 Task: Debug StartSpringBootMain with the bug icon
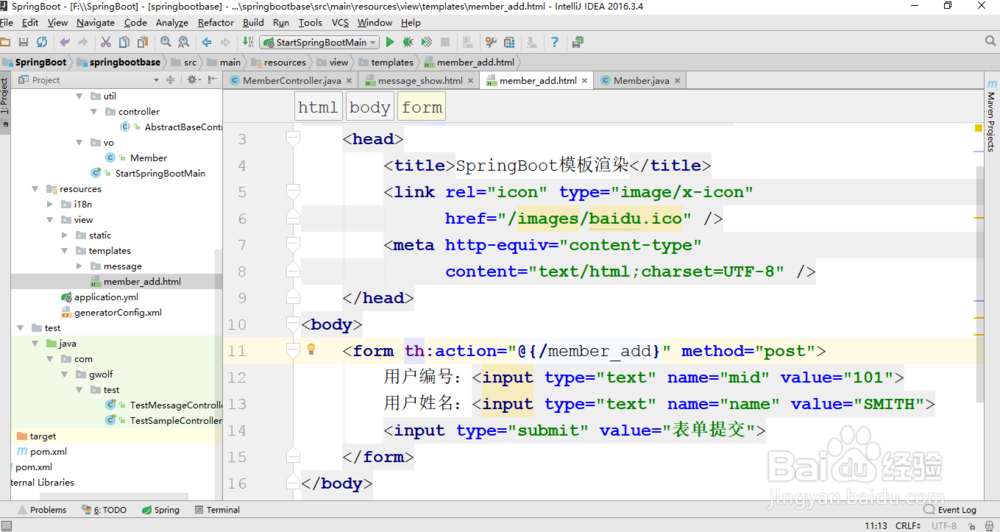(408, 42)
